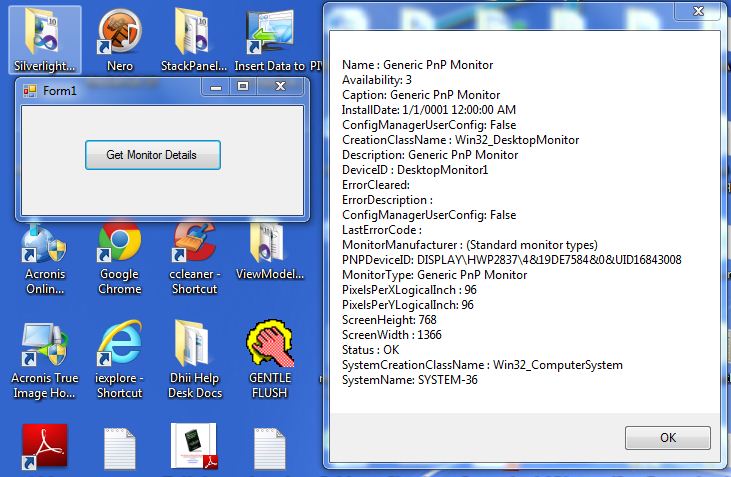
Task: Click 'MonitorType: Generic PnP Monitor' text
Action: pos(434,275)
